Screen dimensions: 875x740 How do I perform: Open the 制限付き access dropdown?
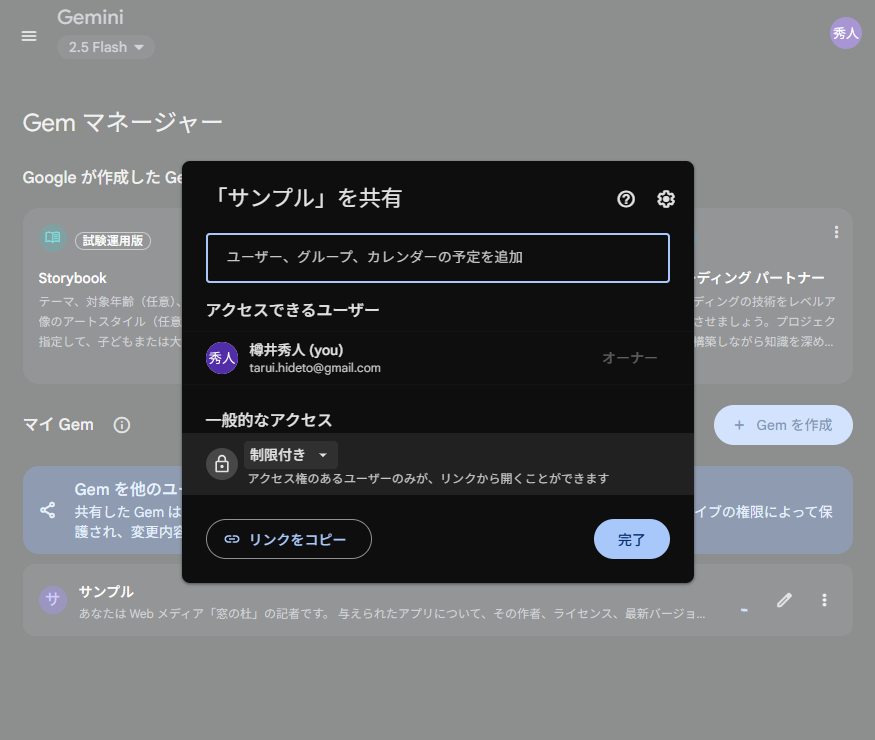290,455
